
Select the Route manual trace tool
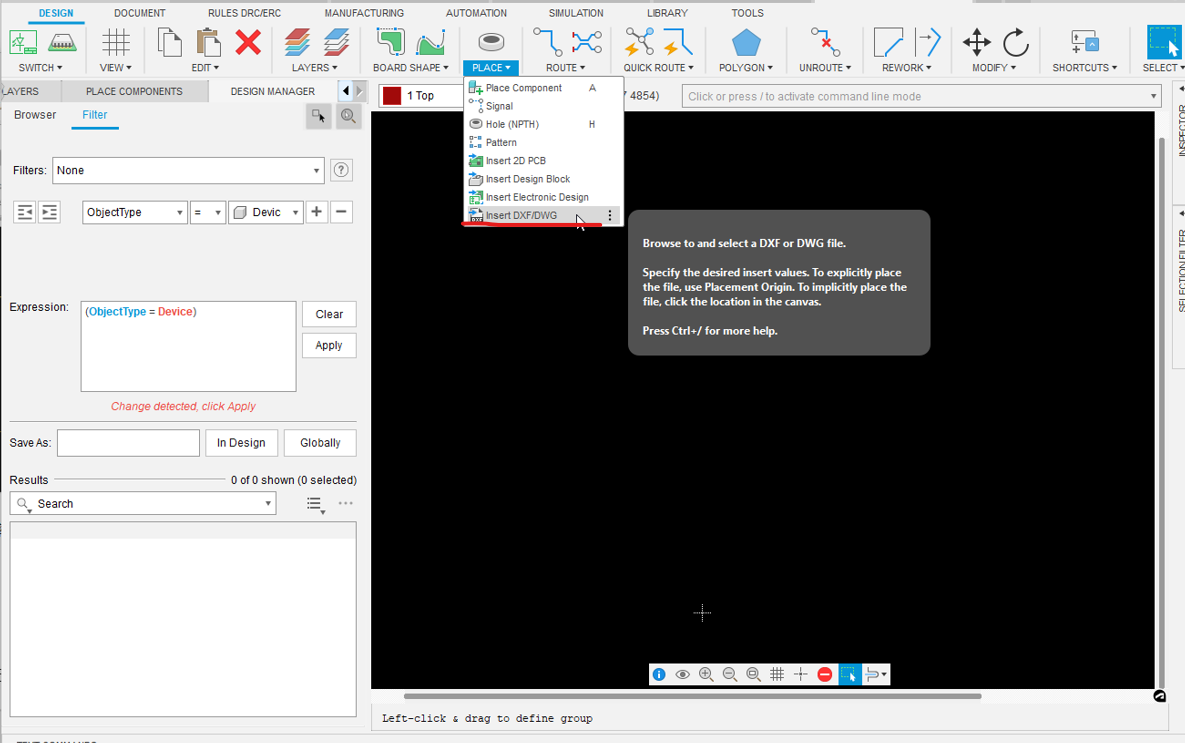coord(547,42)
